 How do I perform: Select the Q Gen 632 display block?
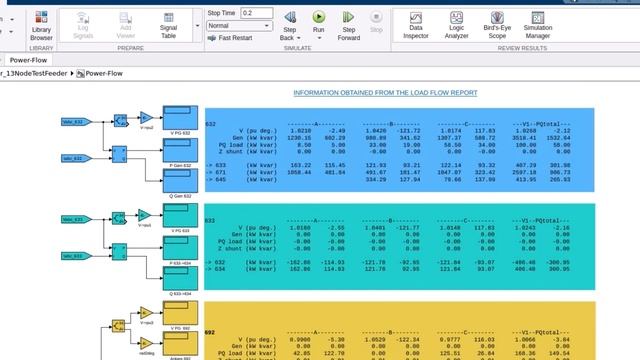click(x=180, y=181)
